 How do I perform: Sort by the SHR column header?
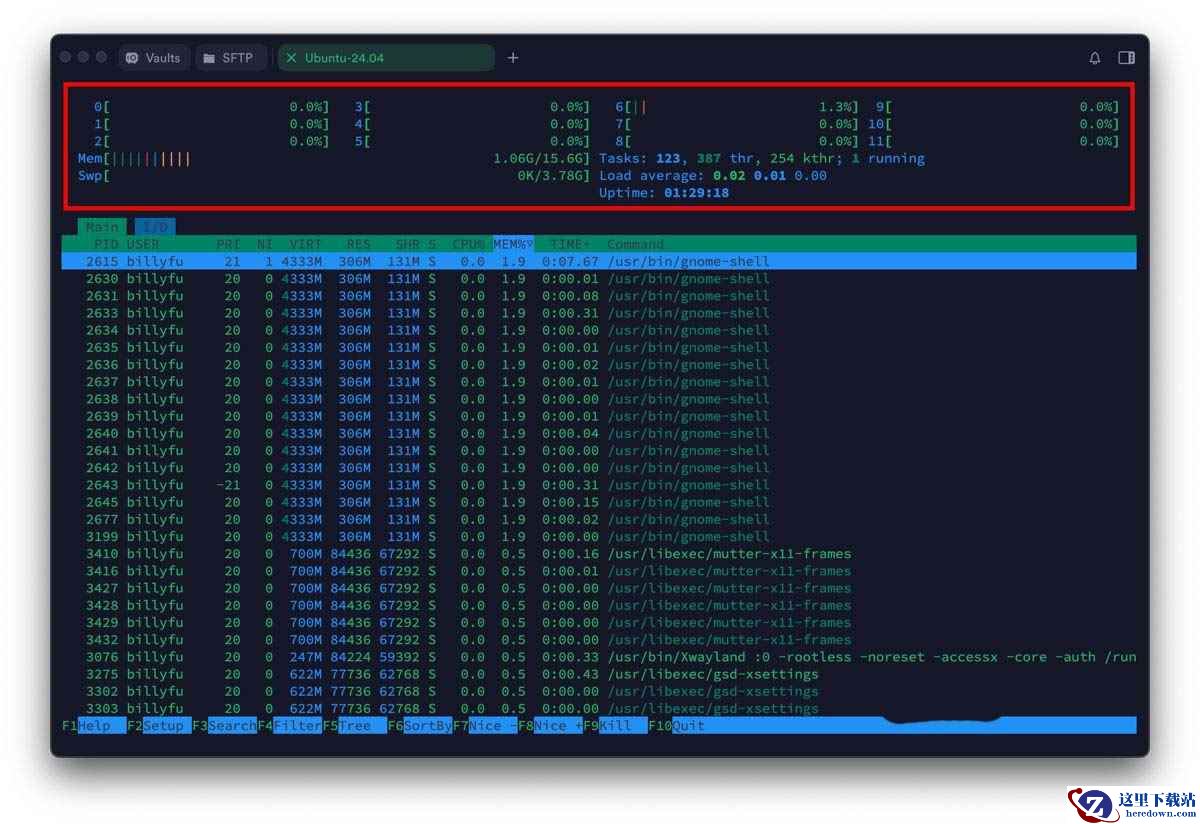407,244
